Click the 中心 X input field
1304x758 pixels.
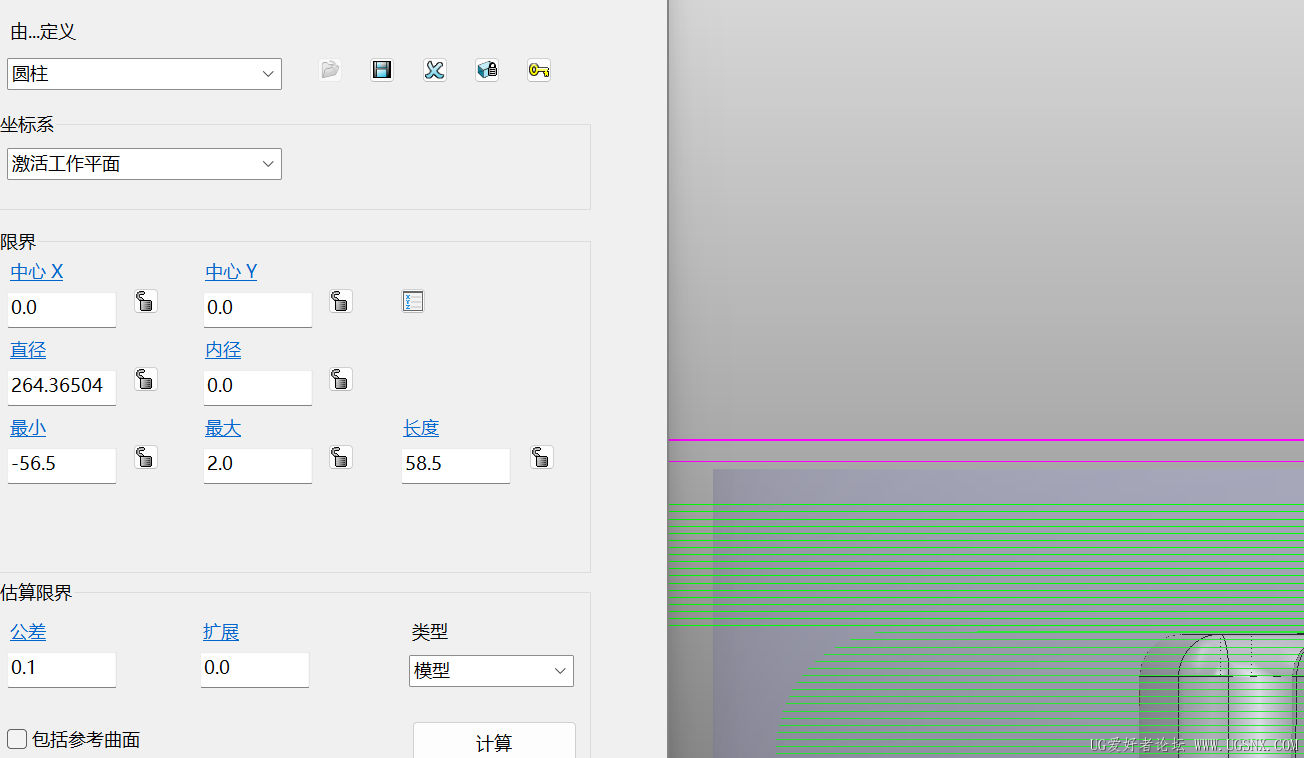tap(62, 309)
